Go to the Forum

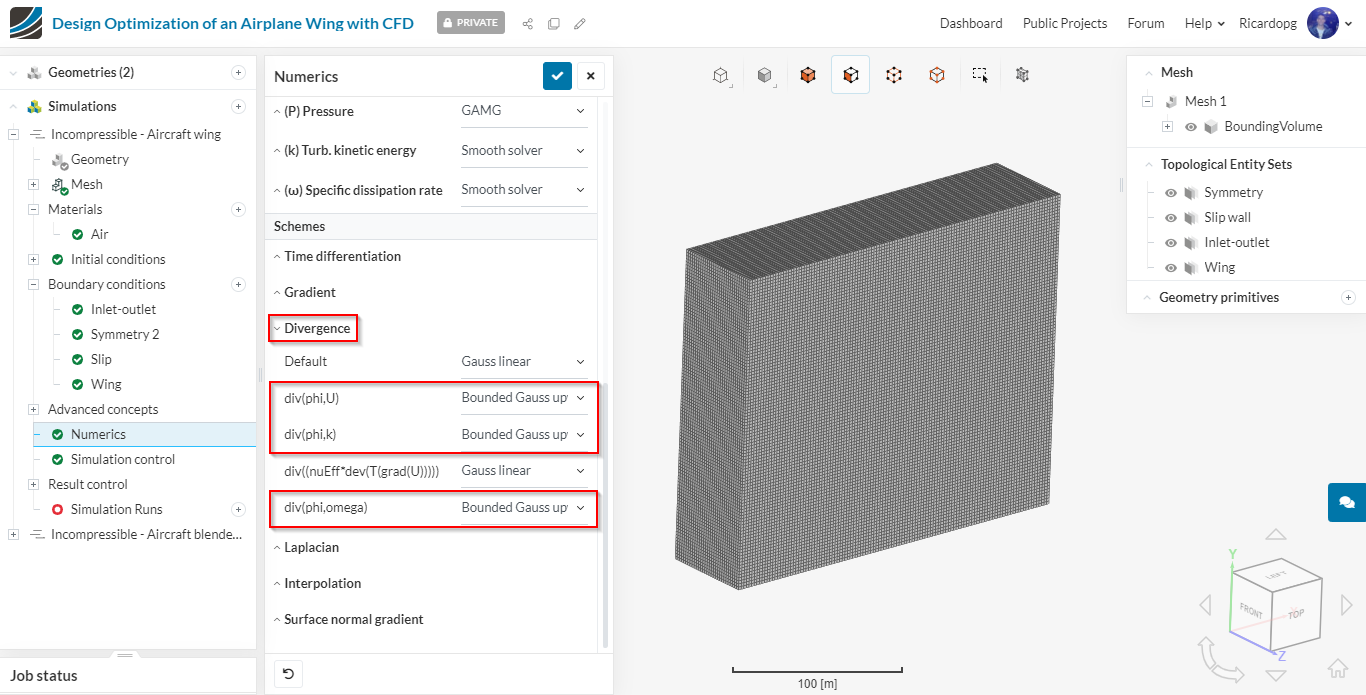1146,23
